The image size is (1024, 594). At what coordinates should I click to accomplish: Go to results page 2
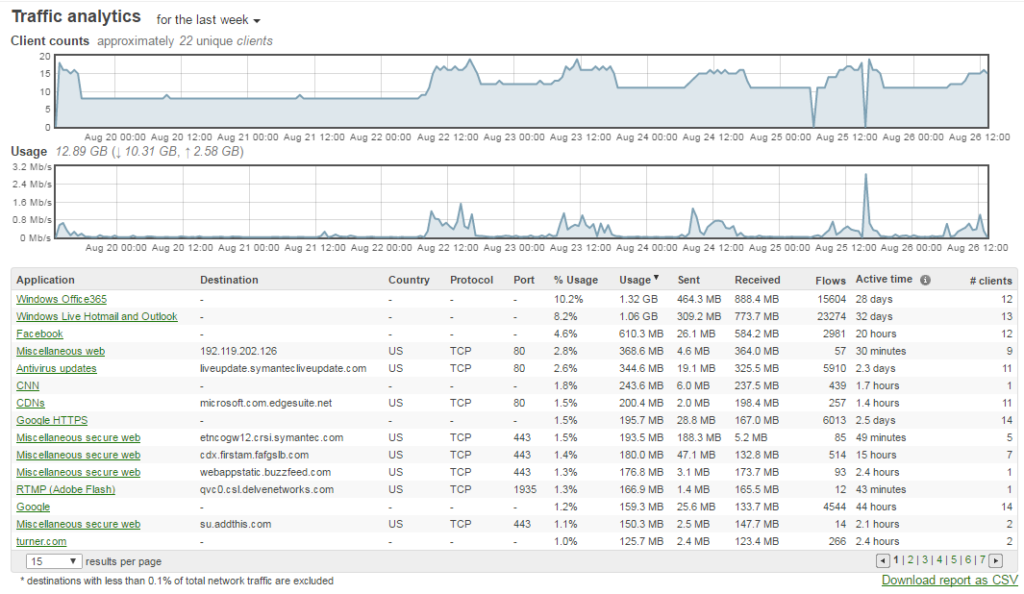pos(910,560)
